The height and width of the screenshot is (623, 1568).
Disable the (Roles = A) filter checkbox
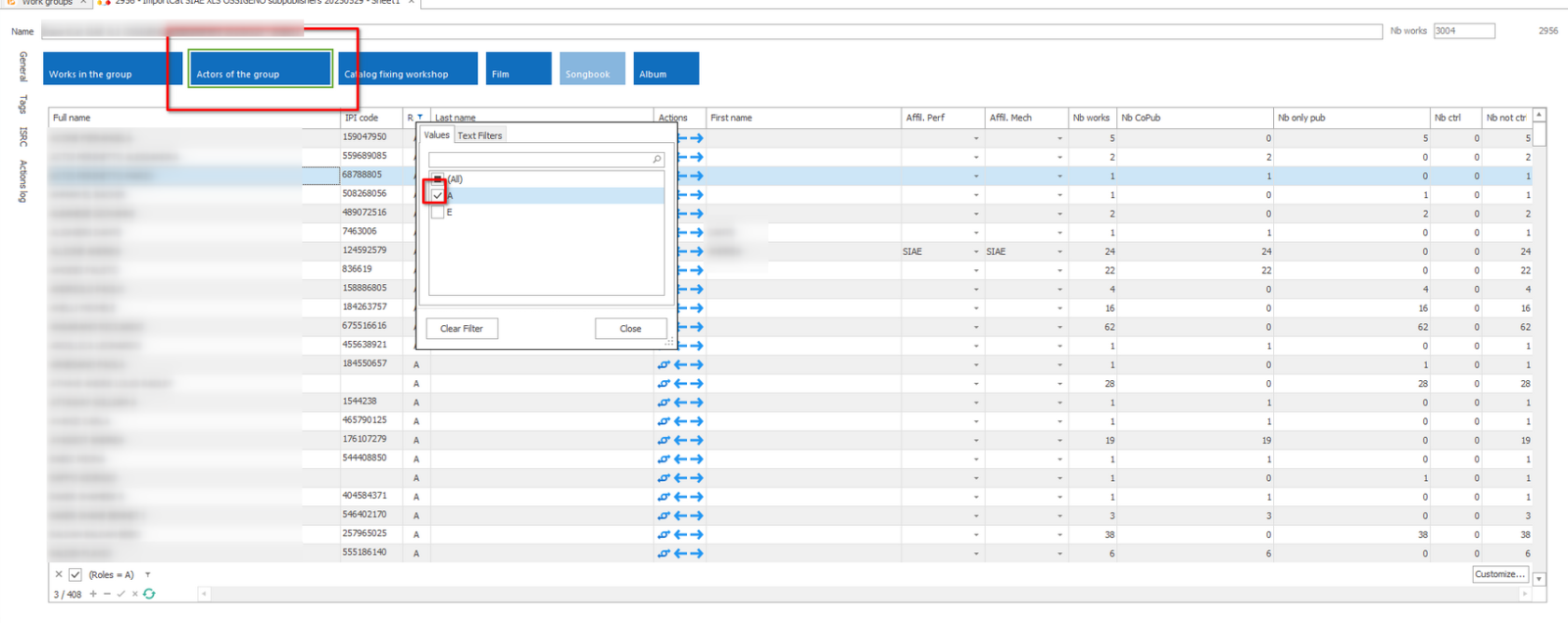(x=76, y=574)
